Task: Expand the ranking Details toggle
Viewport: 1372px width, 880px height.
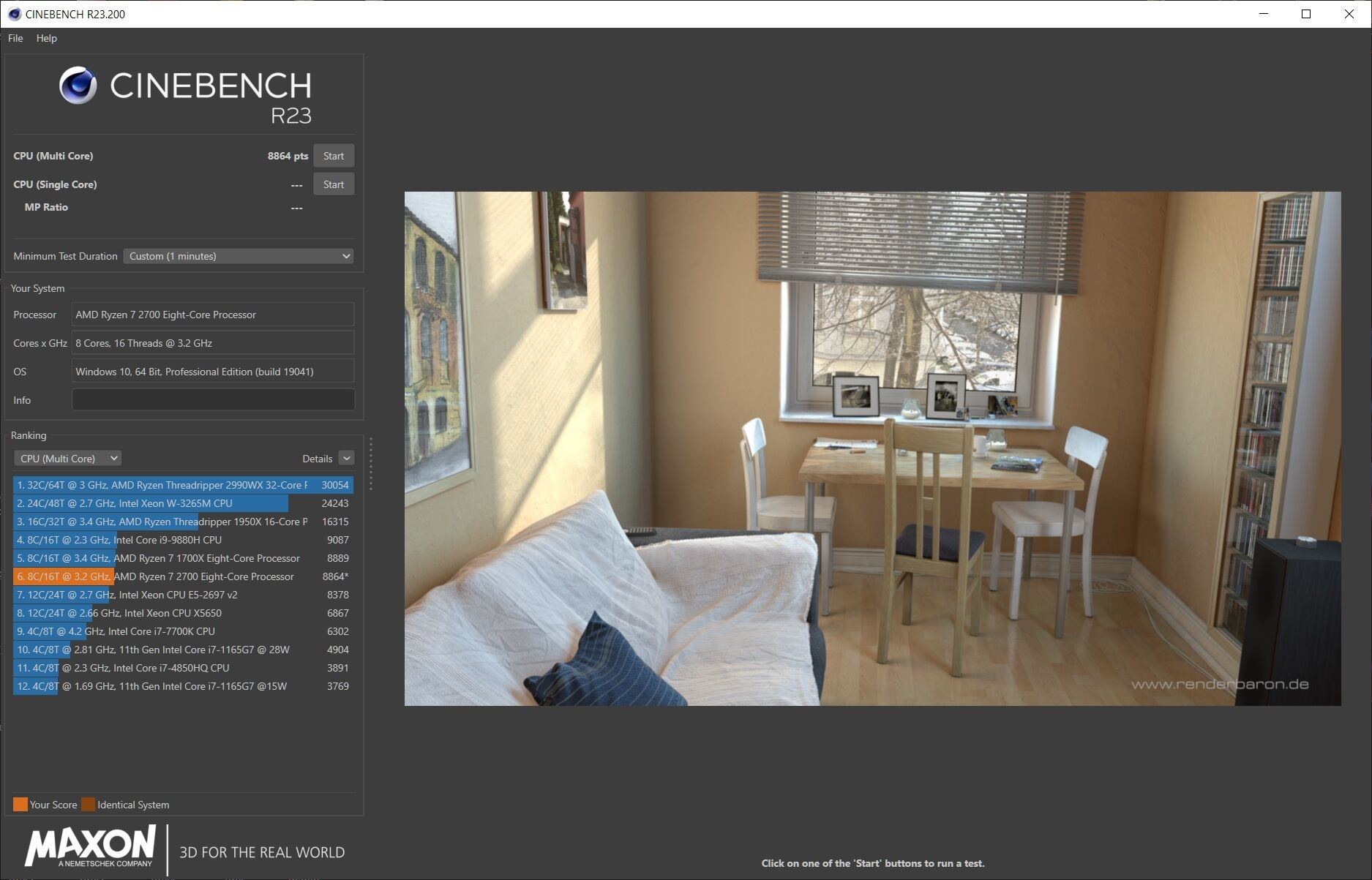Action: tap(347, 459)
